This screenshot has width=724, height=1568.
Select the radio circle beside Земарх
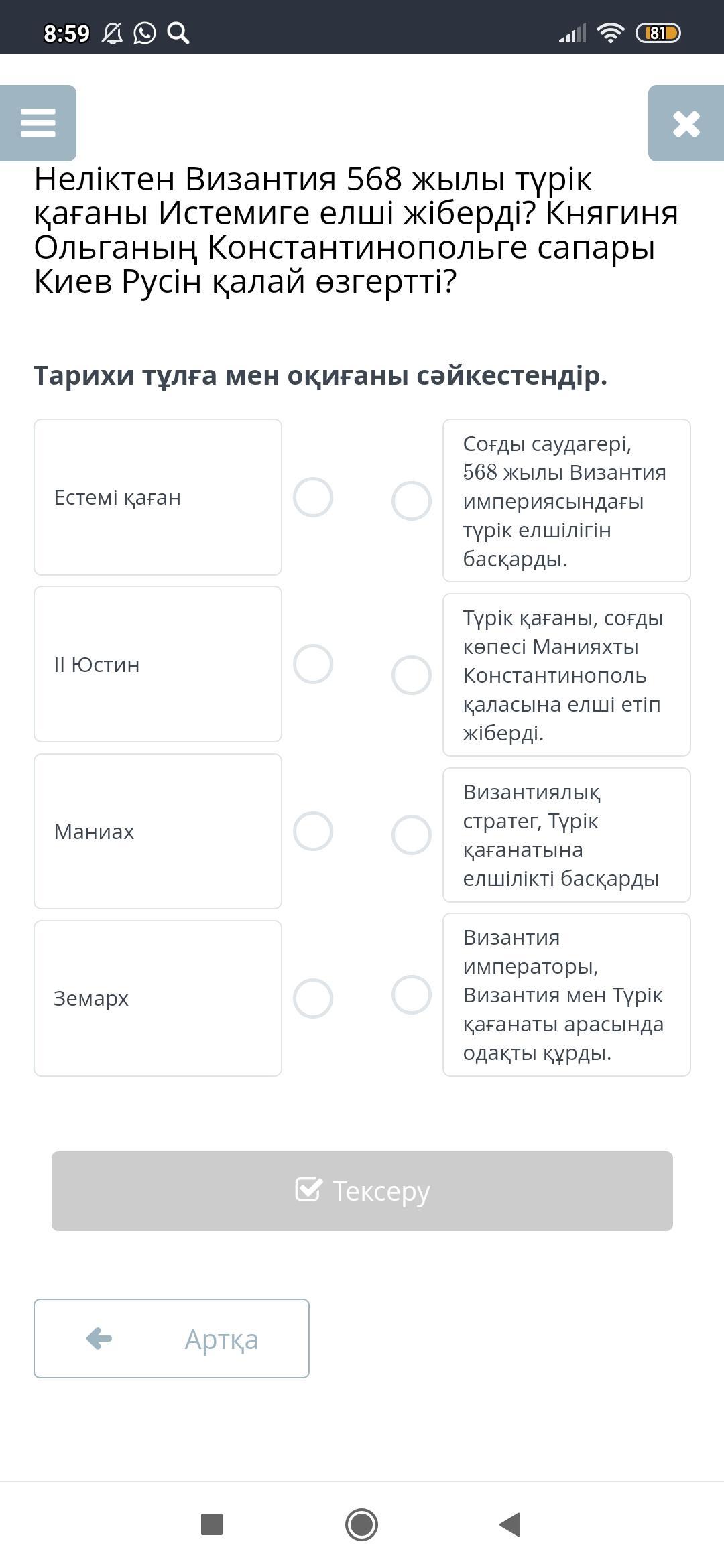[313, 998]
